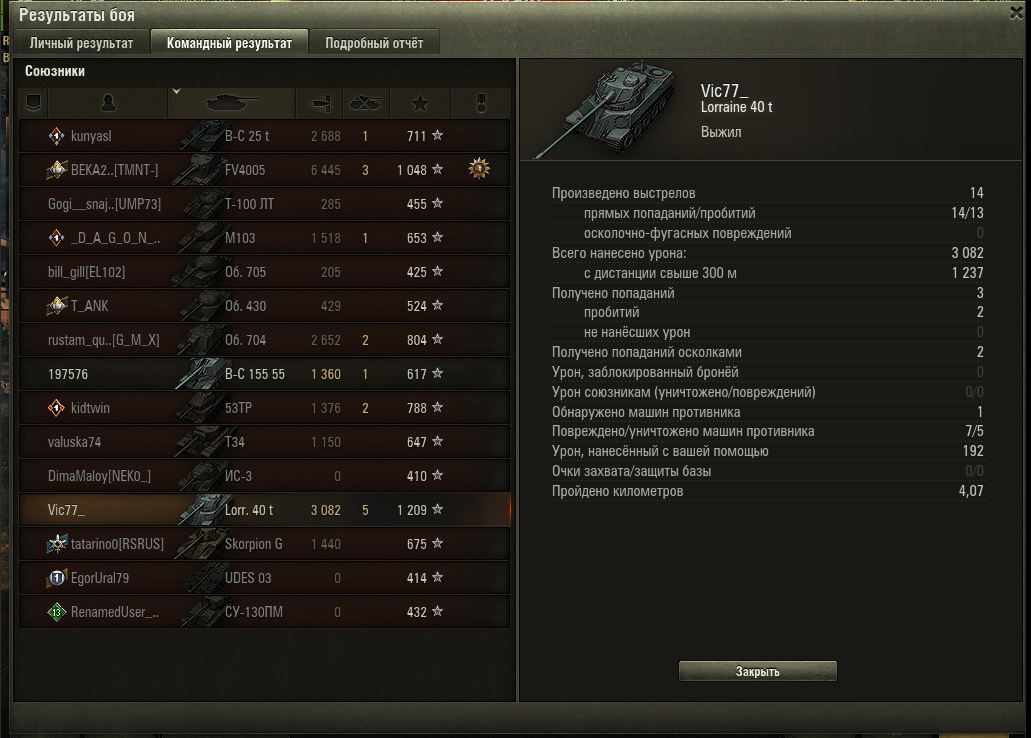Select kunyasl row in allies list
The width and height of the screenshot is (1031, 738).
(264, 135)
